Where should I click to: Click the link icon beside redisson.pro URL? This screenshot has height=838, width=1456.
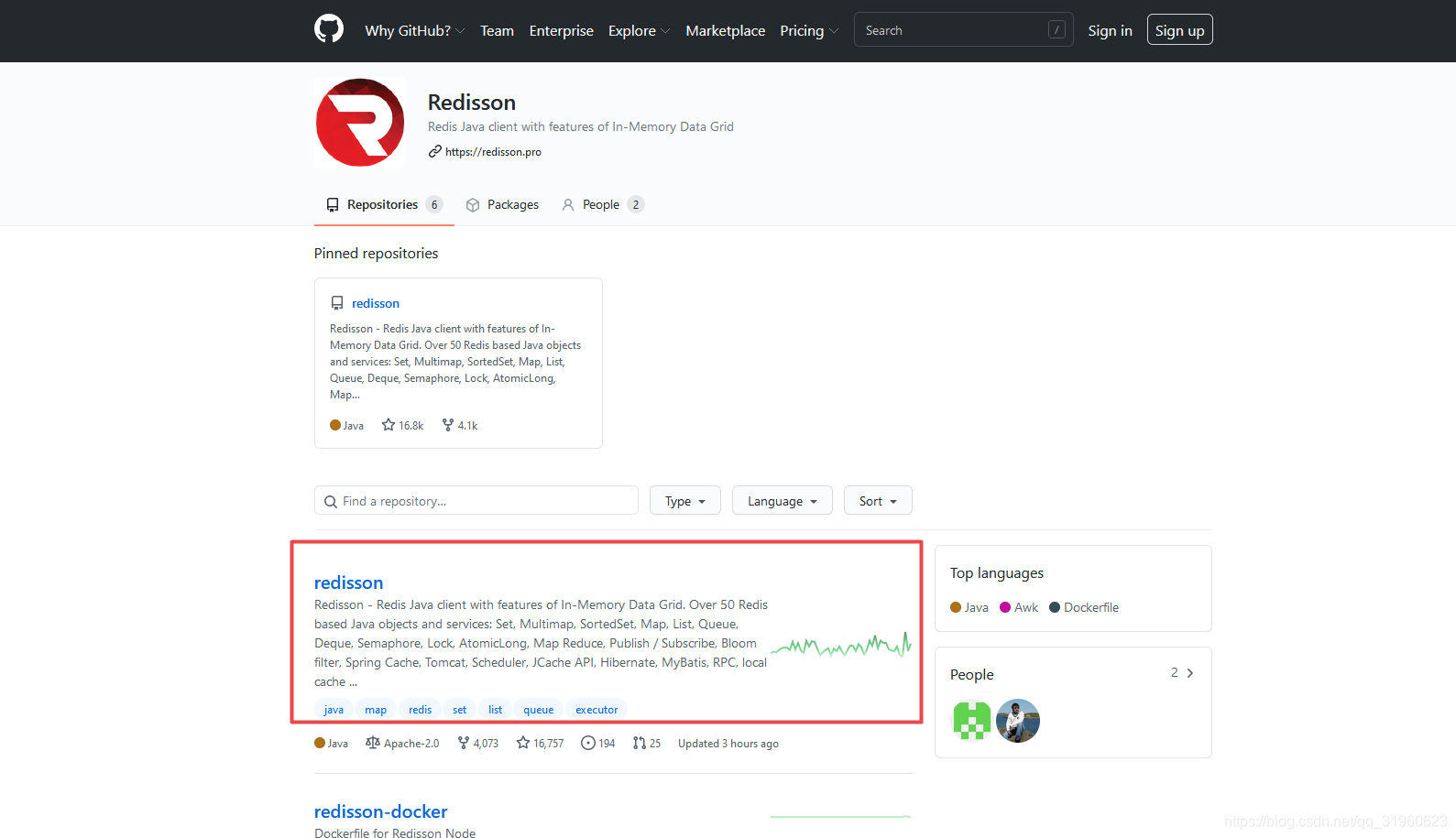[x=434, y=151]
